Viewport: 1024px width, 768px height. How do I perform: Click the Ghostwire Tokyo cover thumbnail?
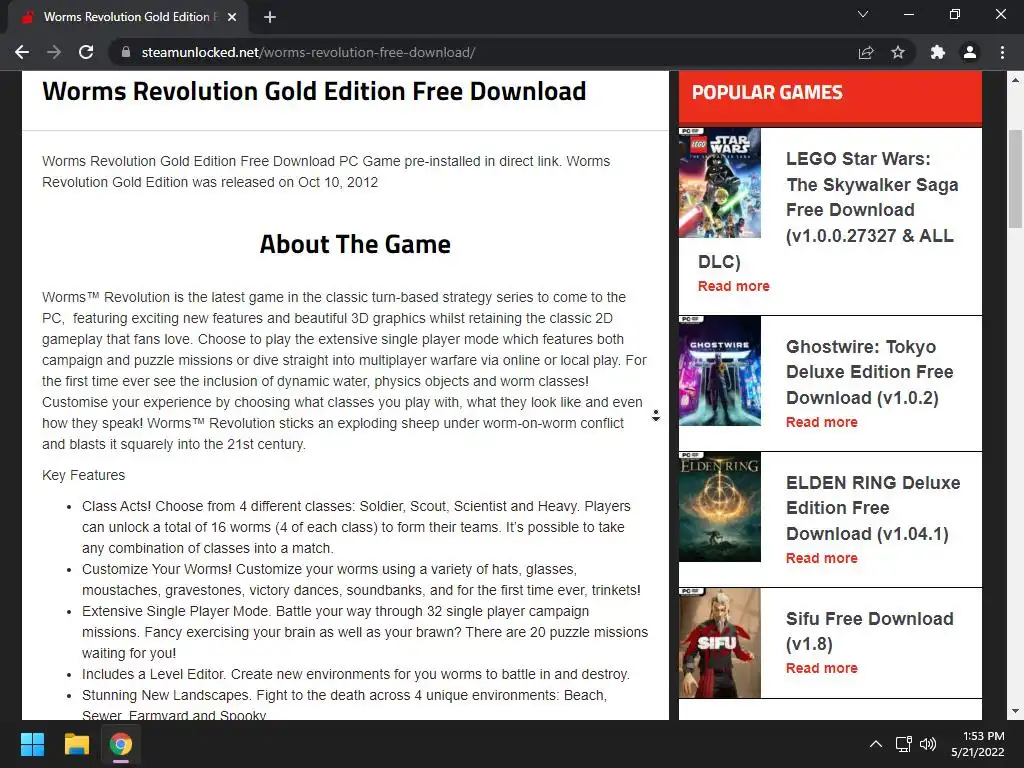pyautogui.click(x=720, y=371)
